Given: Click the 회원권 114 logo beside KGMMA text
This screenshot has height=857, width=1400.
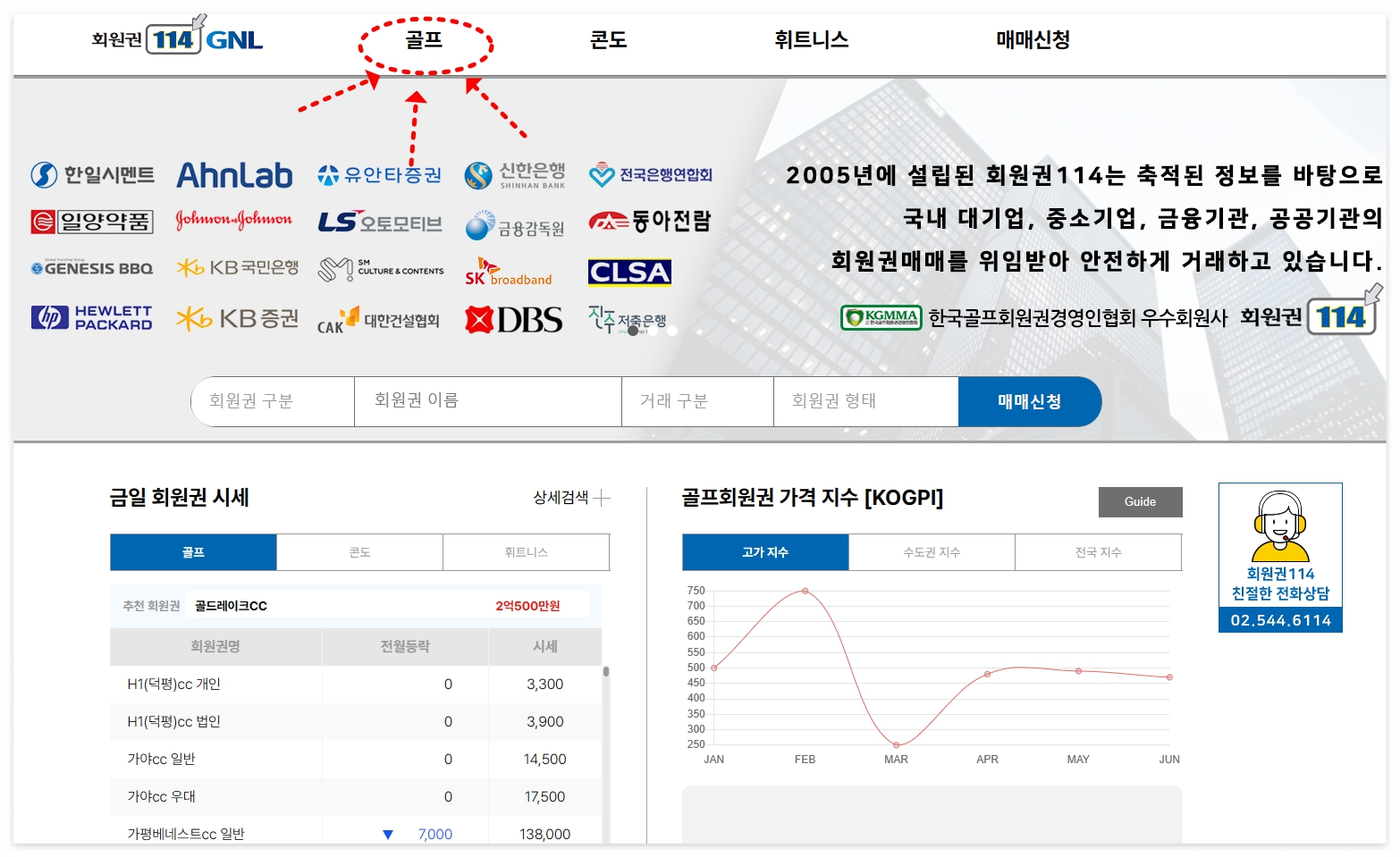Looking at the screenshot, I should (1312, 311).
